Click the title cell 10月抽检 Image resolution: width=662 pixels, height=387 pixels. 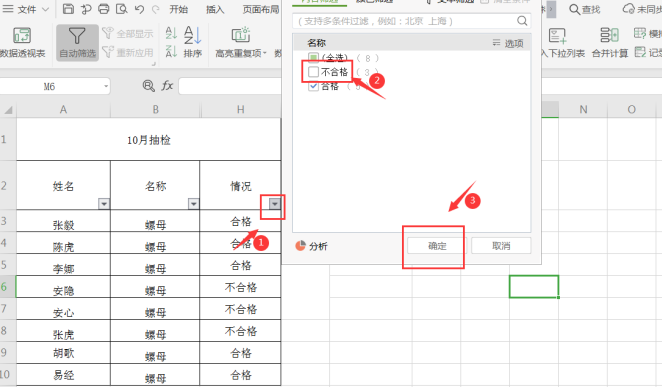(x=149, y=140)
